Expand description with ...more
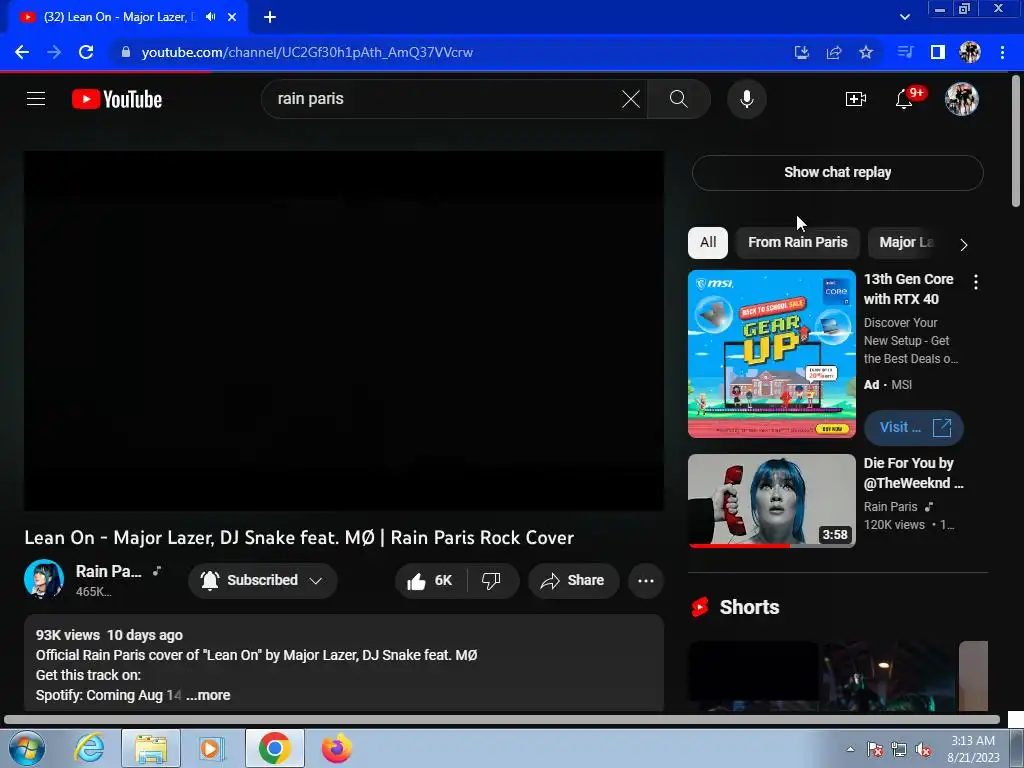Viewport: 1024px width, 768px height. tap(208, 696)
